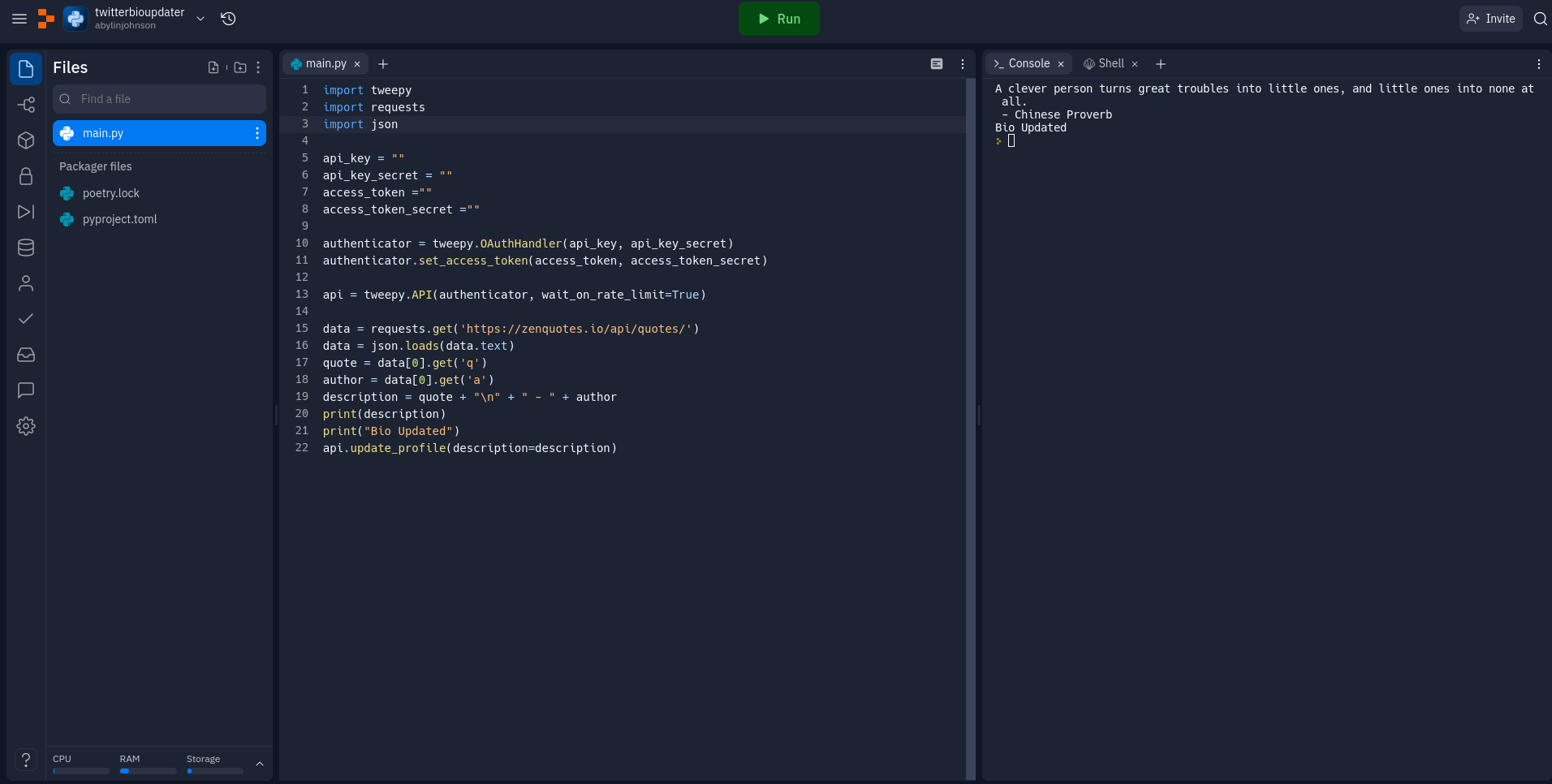The height and width of the screenshot is (784, 1552).
Task: Open the console pane three-dot menu
Action: (x=1539, y=64)
